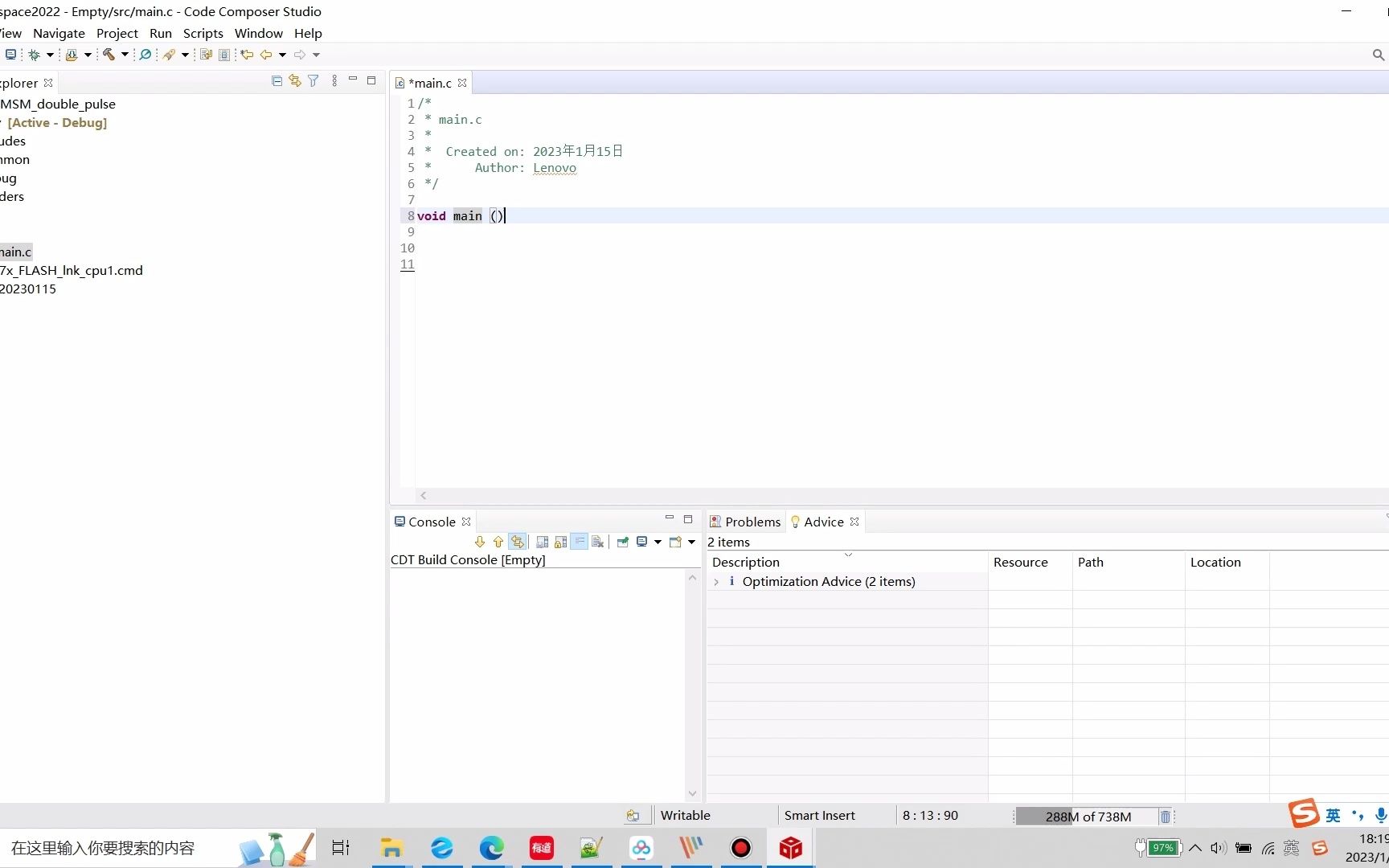
Task: Maximize the Console panel
Action: (x=688, y=519)
